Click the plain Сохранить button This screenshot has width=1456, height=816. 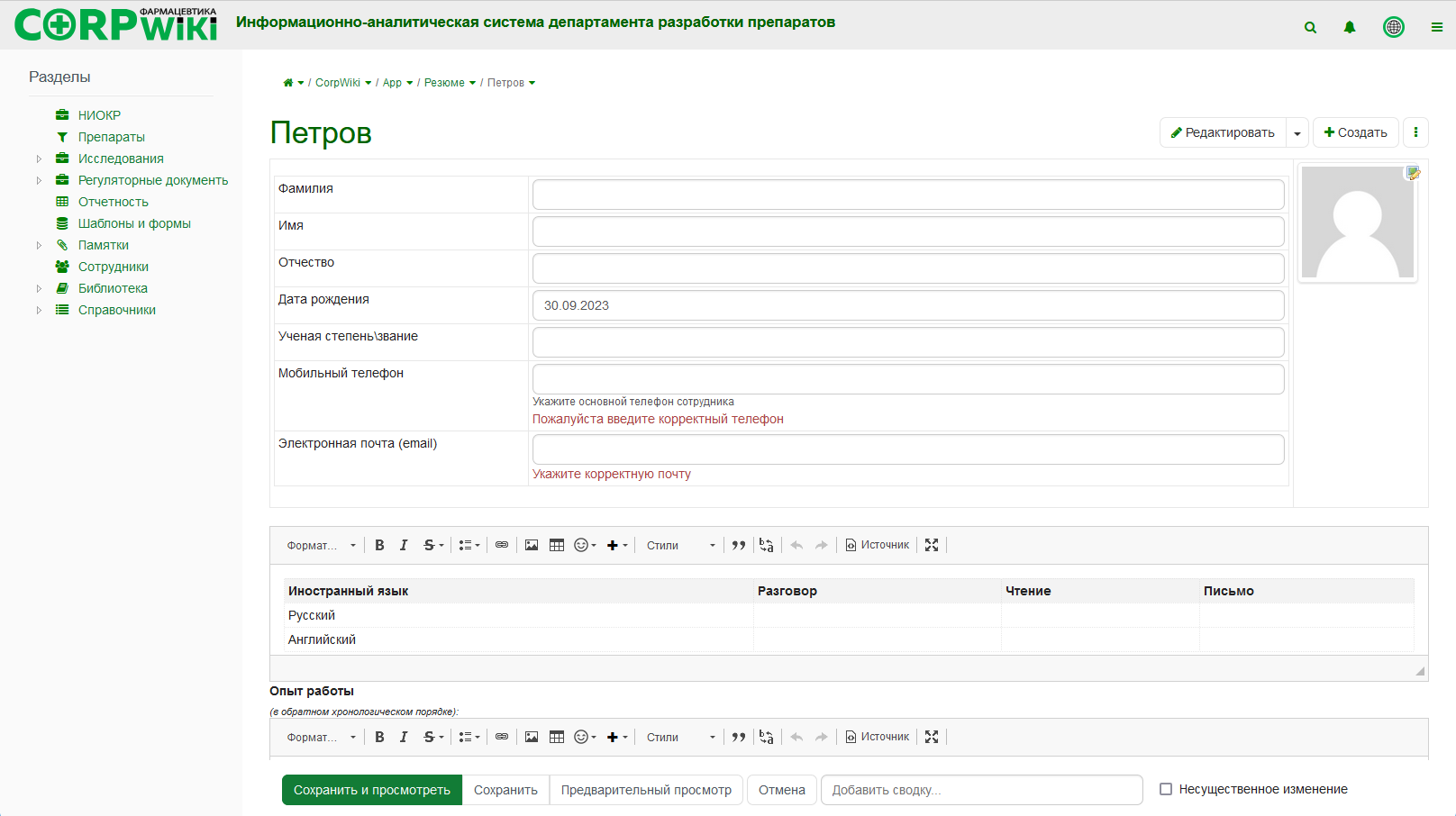pos(505,790)
